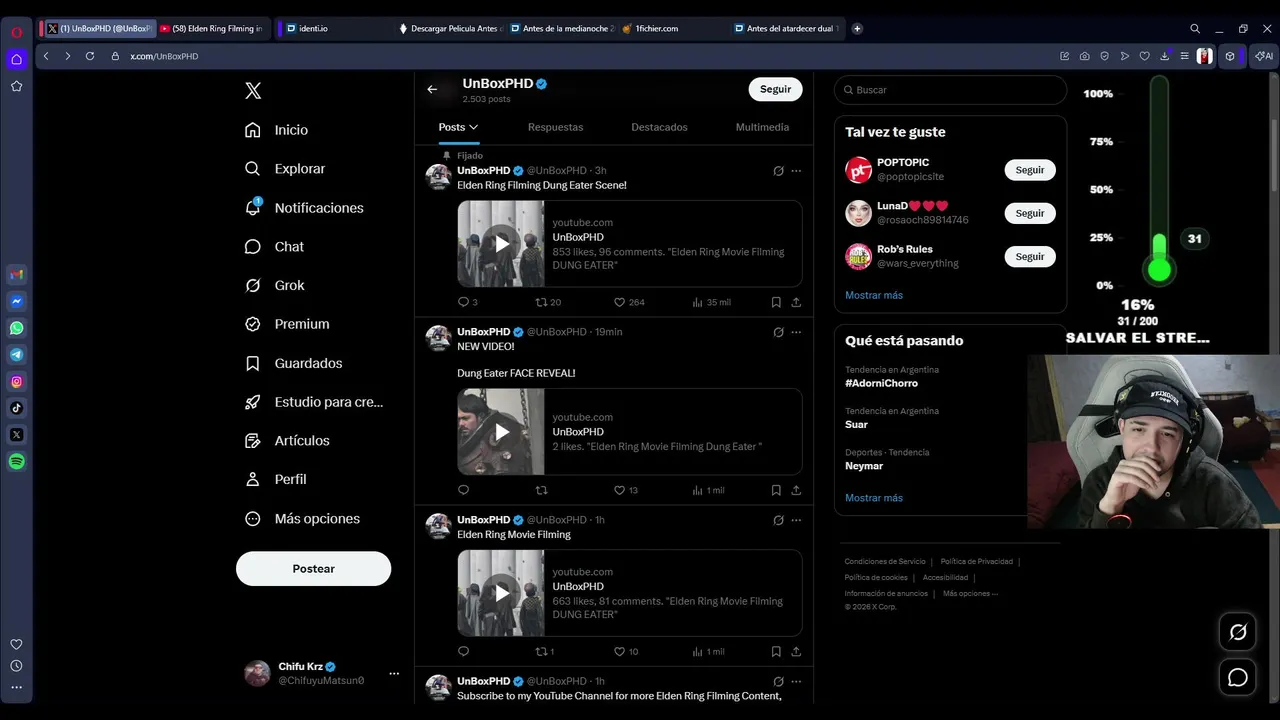Open Guardados bookmarks
Viewport: 1280px width, 720px height.
pos(293,363)
